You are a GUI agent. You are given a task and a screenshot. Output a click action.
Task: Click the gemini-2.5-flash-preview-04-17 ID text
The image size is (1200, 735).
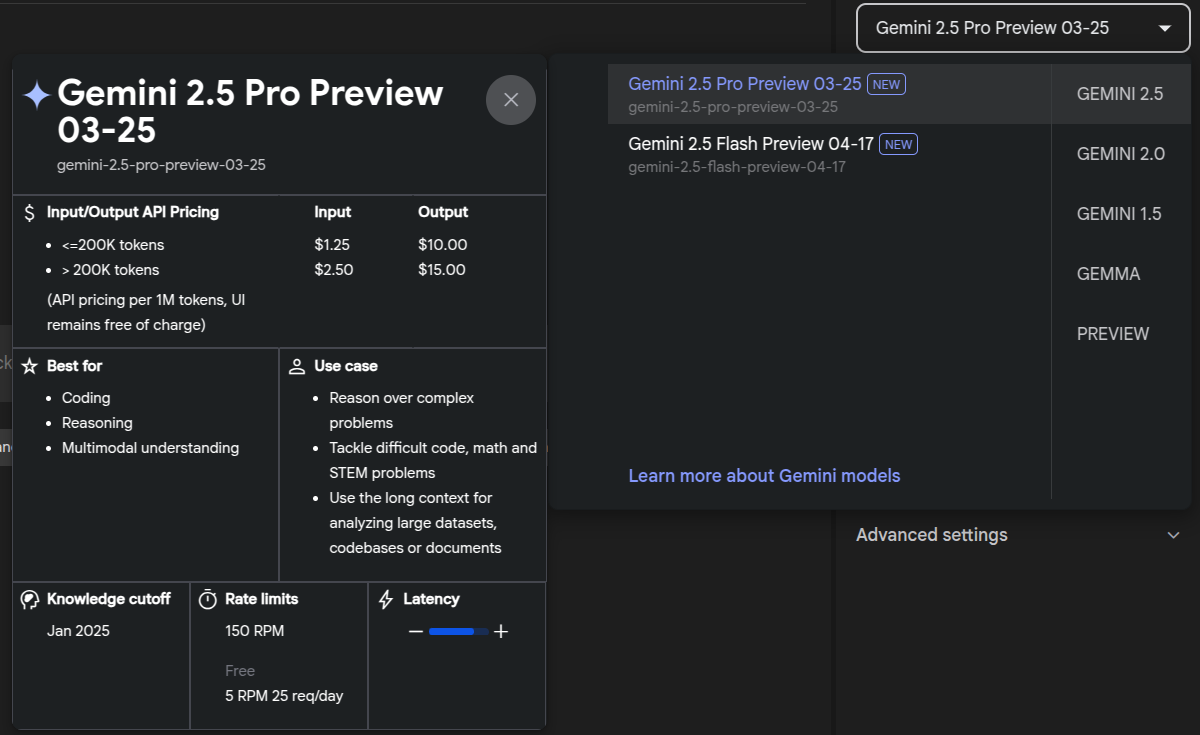(x=737, y=167)
